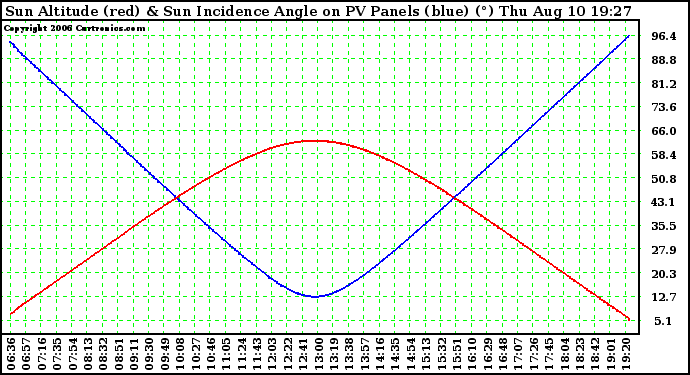This screenshot has width=690, height=375.
Task: Click the 07:35 time label
Action: (x=58, y=354)
